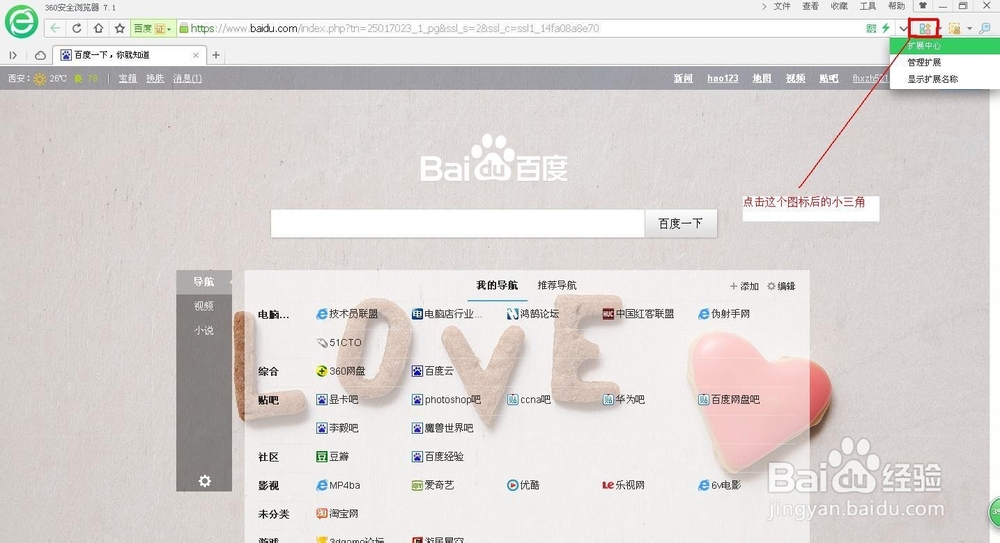Switch to 我的导航 tab
Viewport: 1000px width, 543px height.
tap(497, 285)
